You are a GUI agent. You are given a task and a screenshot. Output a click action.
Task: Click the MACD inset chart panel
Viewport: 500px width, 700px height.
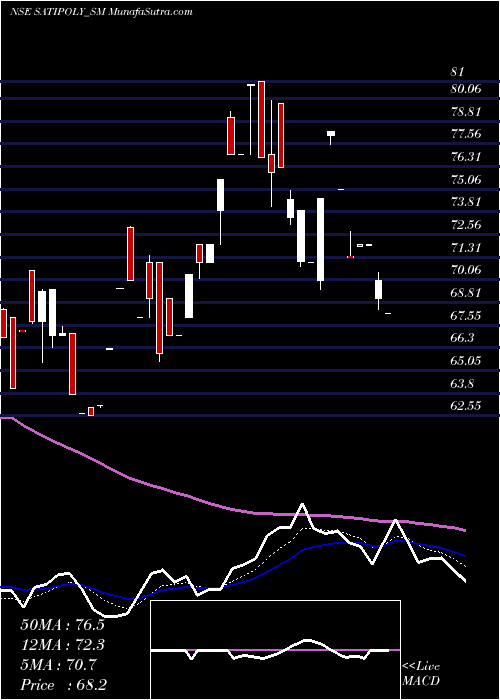pyautogui.click(x=275, y=650)
